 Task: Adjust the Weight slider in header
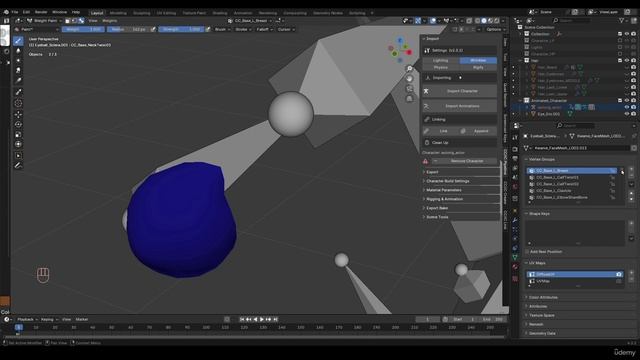[x=83, y=29]
